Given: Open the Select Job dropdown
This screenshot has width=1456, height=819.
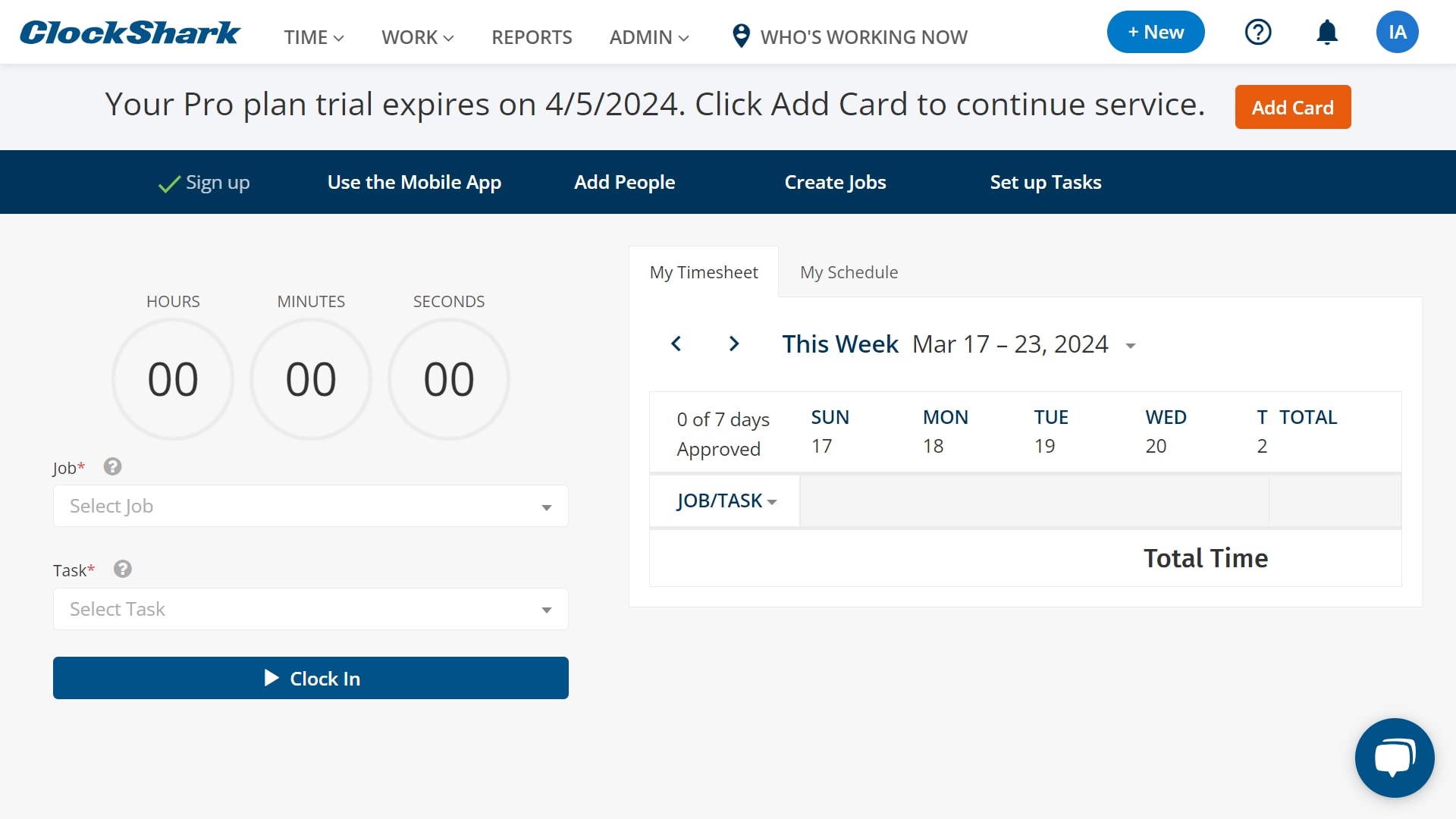Looking at the screenshot, I should coord(310,506).
